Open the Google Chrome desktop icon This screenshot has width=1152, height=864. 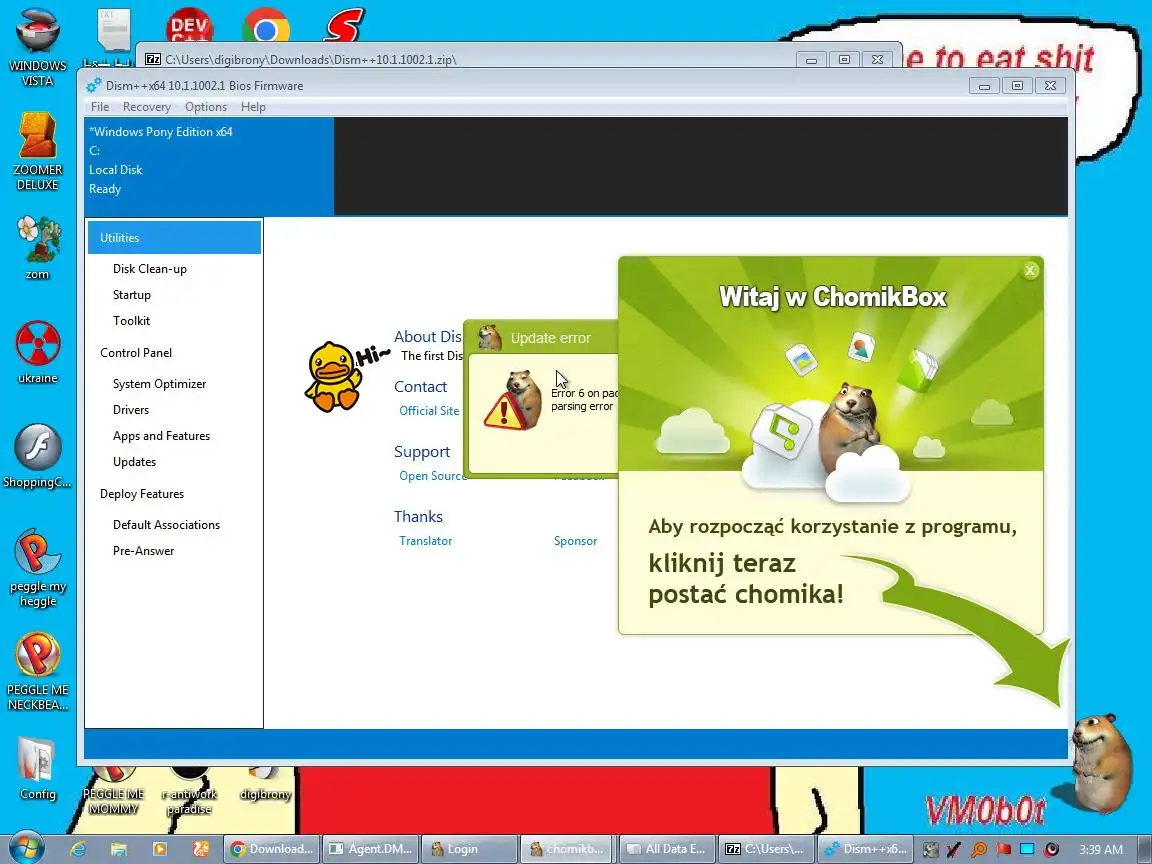click(266, 26)
